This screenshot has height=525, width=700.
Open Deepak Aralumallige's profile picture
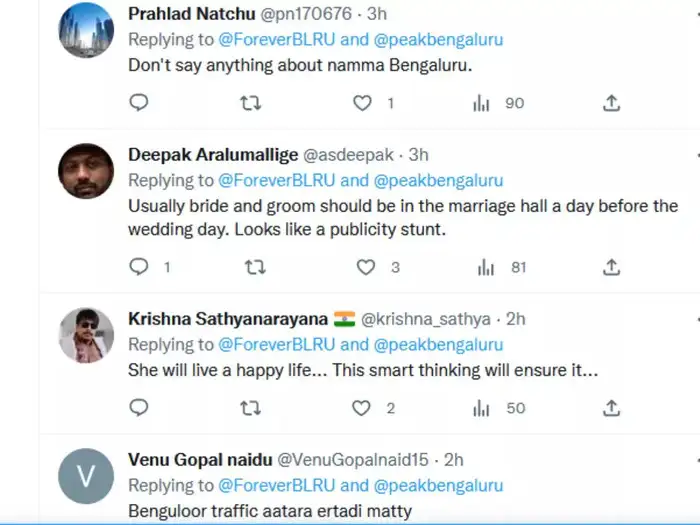[86, 171]
